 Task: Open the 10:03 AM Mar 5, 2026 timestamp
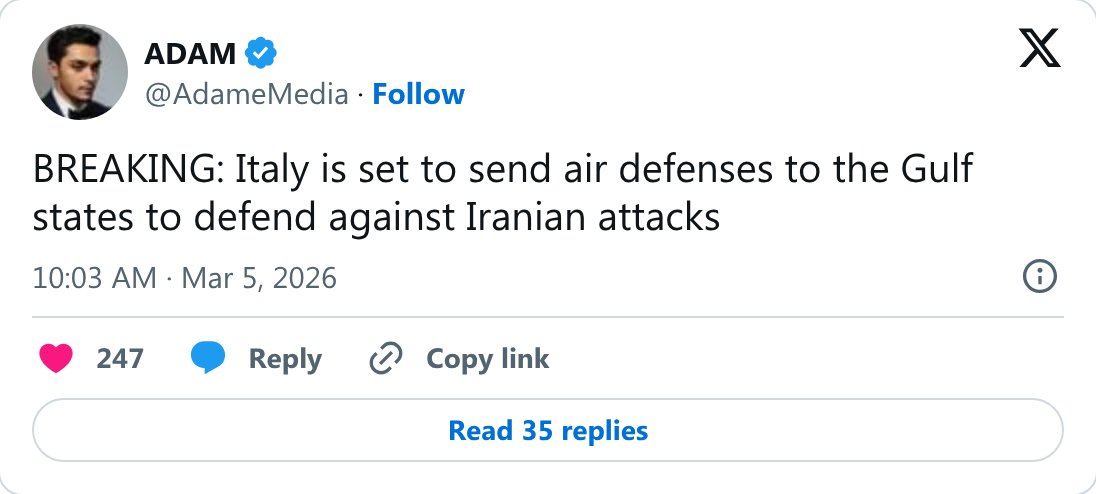185,278
